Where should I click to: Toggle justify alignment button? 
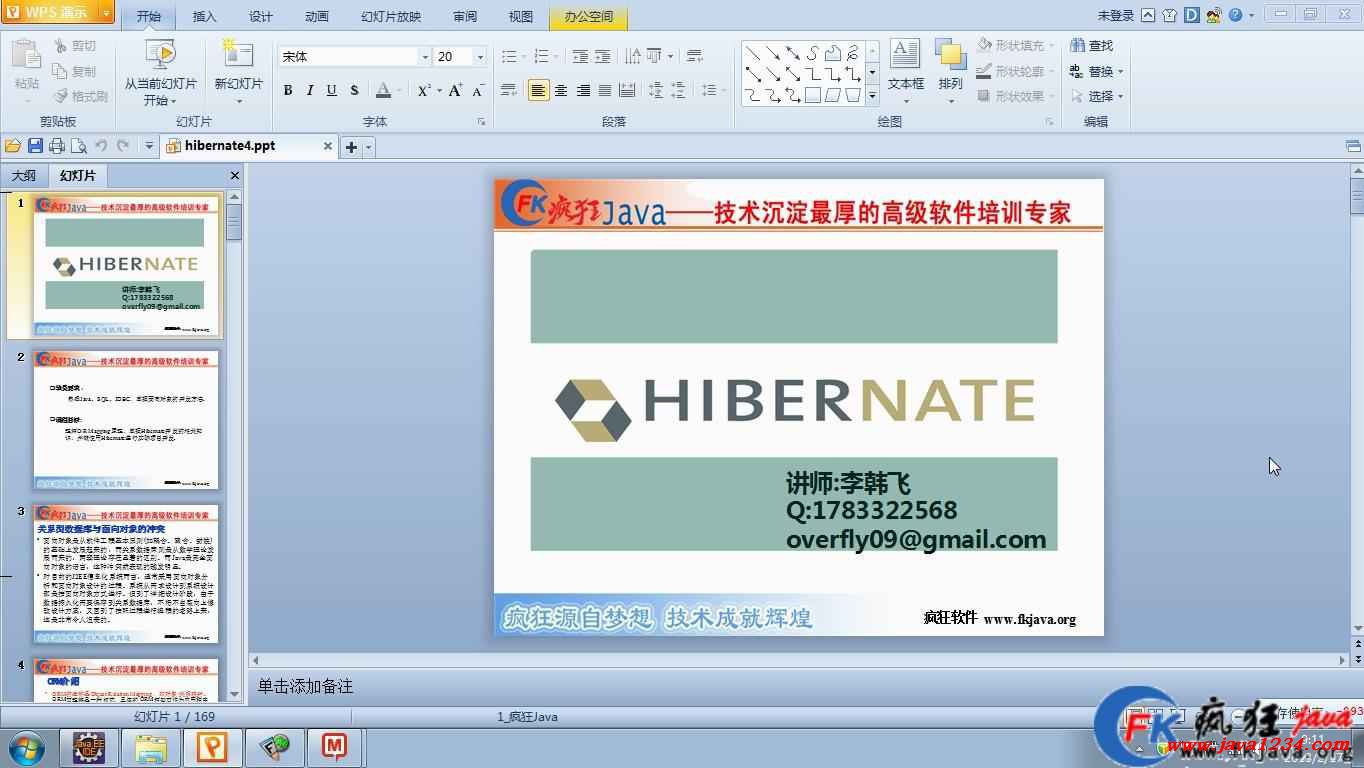pyautogui.click(x=605, y=90)
